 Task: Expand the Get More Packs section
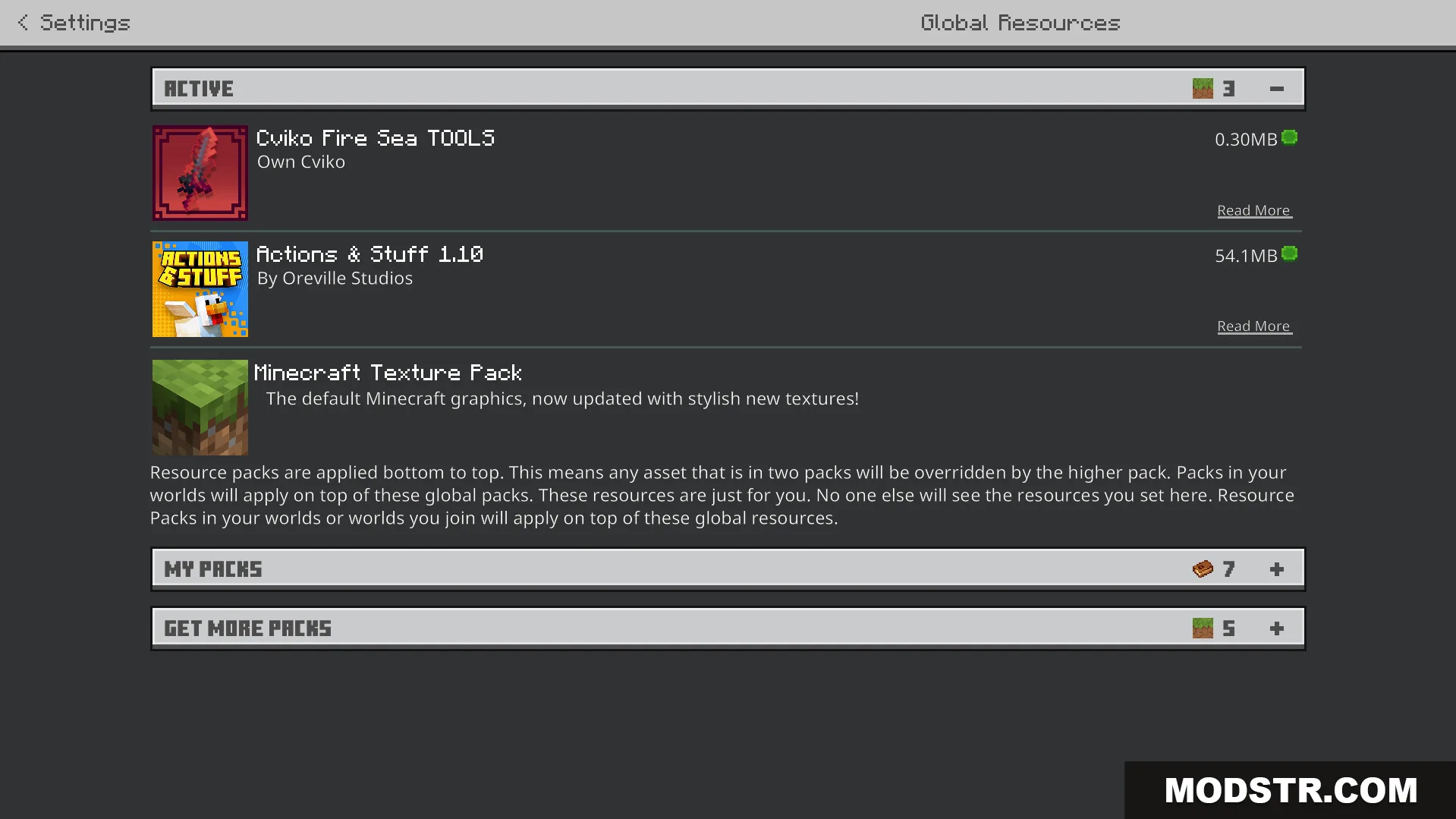click(1277, 628)
